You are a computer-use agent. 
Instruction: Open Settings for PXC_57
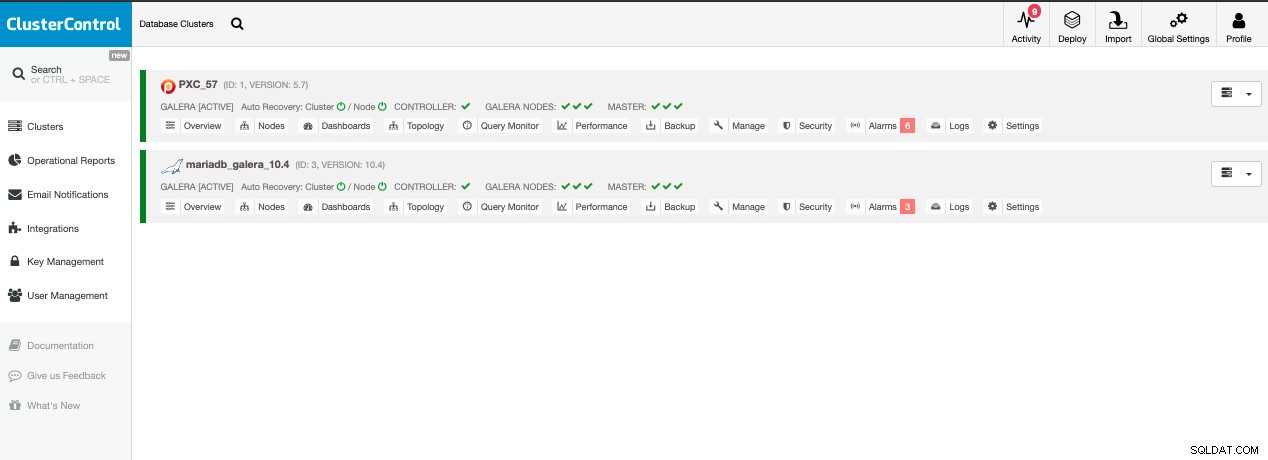[1014, 126]
